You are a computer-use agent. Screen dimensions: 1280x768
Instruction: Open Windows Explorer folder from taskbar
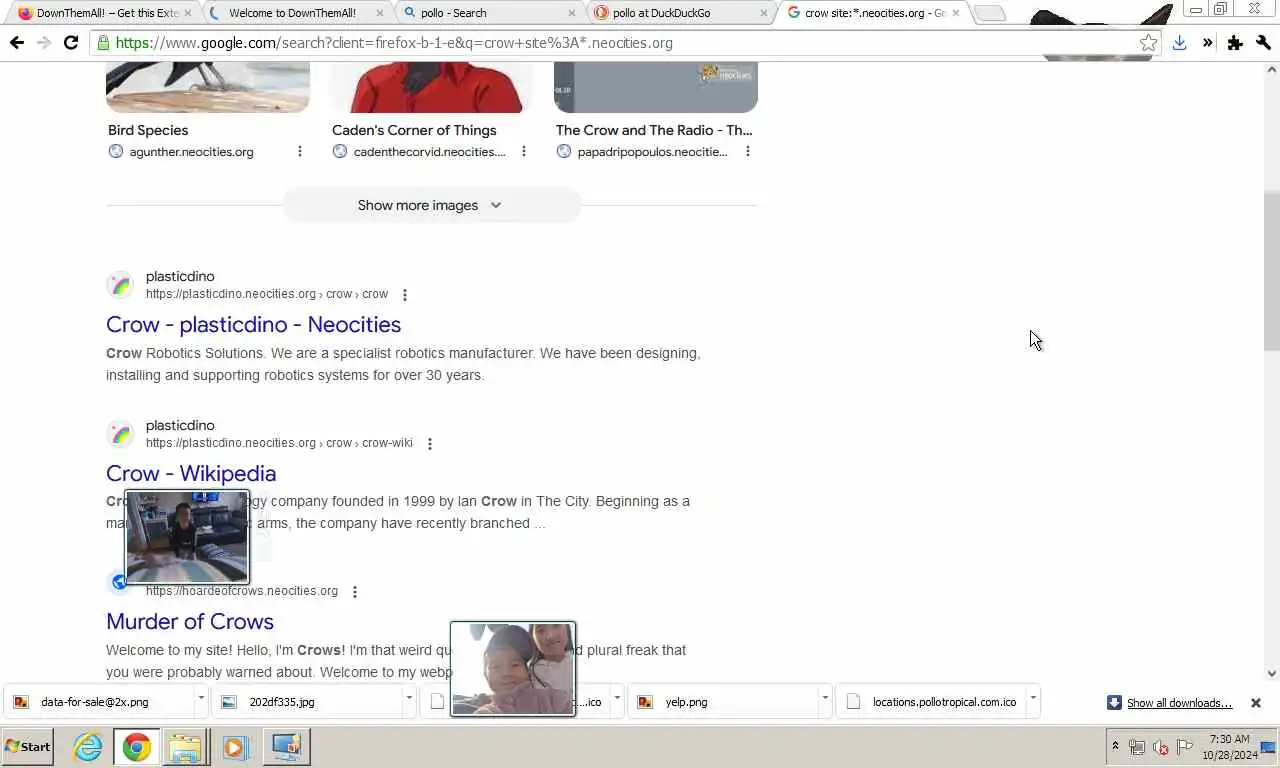[x=185, y=747]
